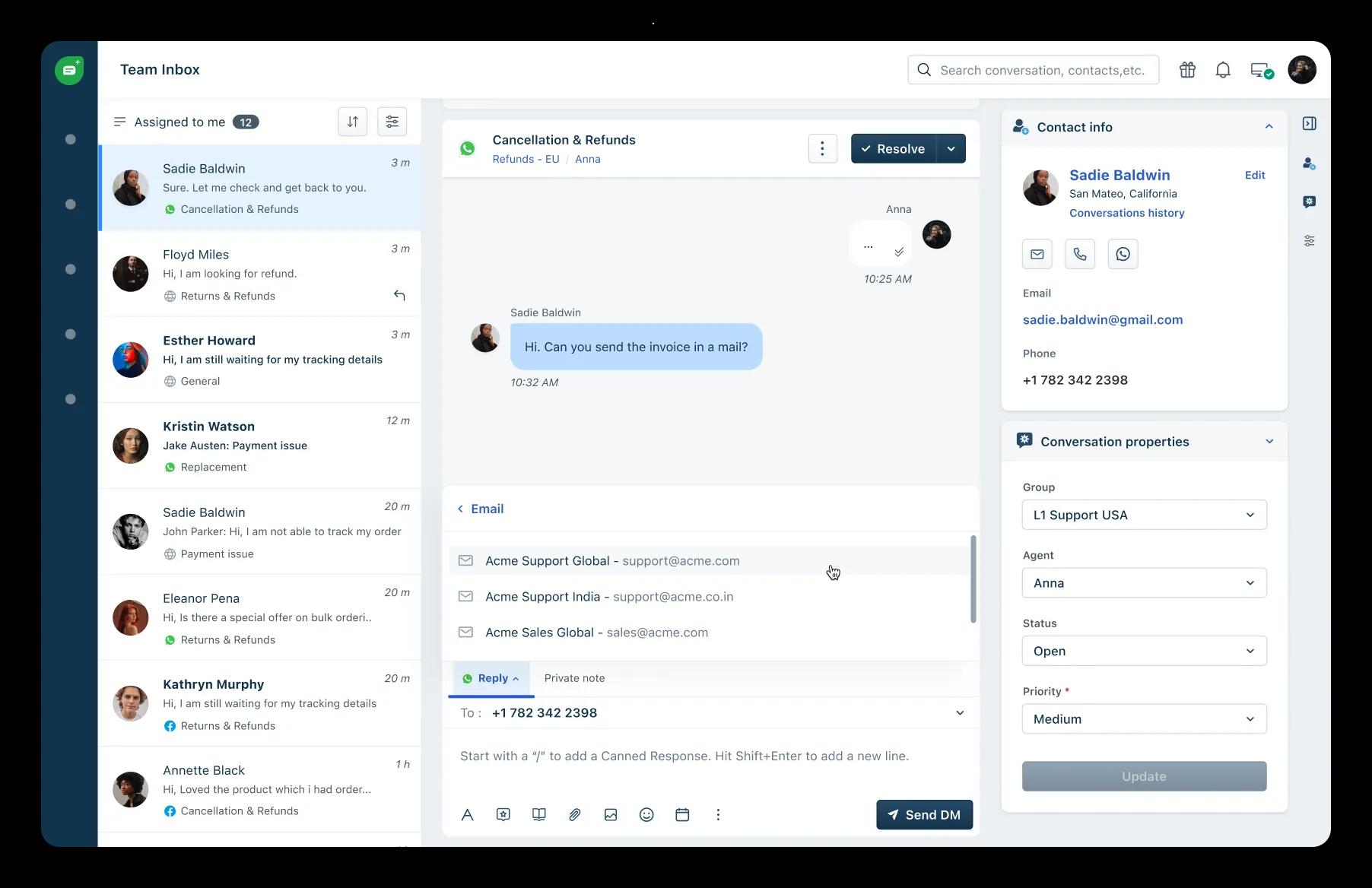
Task: Open the Group dropdown L1 Support USA
Action: click(1144, 515)
